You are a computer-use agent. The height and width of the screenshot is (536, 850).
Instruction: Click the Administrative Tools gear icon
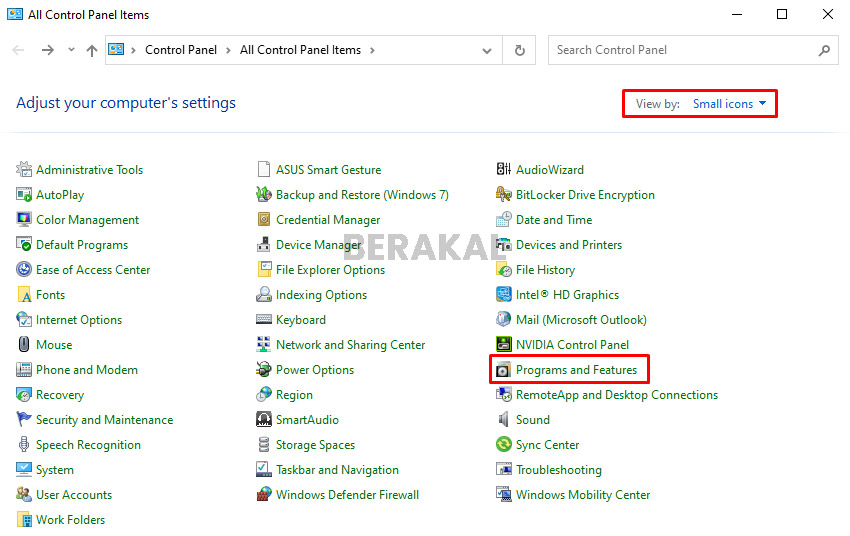pos(24,170)
